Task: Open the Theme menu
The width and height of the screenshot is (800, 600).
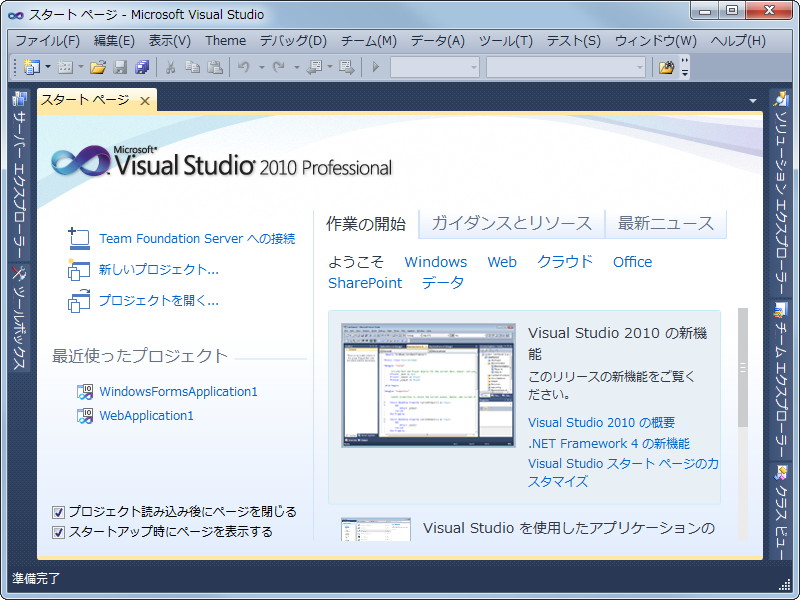Action: 226,41
